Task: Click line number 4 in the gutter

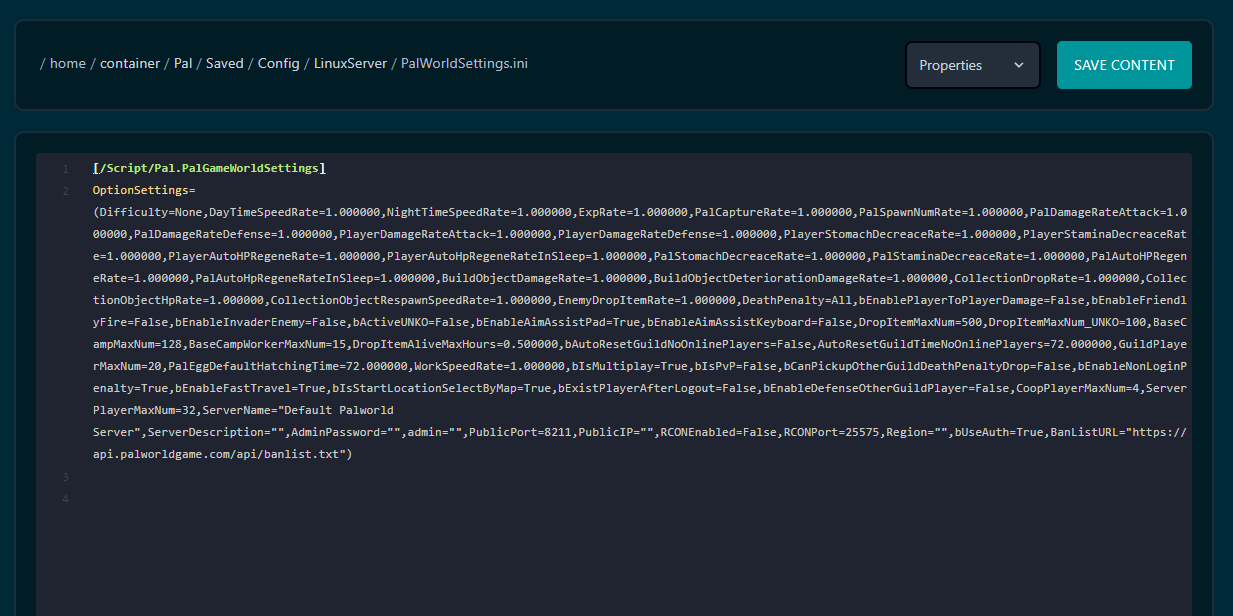Action: point(65,498)
